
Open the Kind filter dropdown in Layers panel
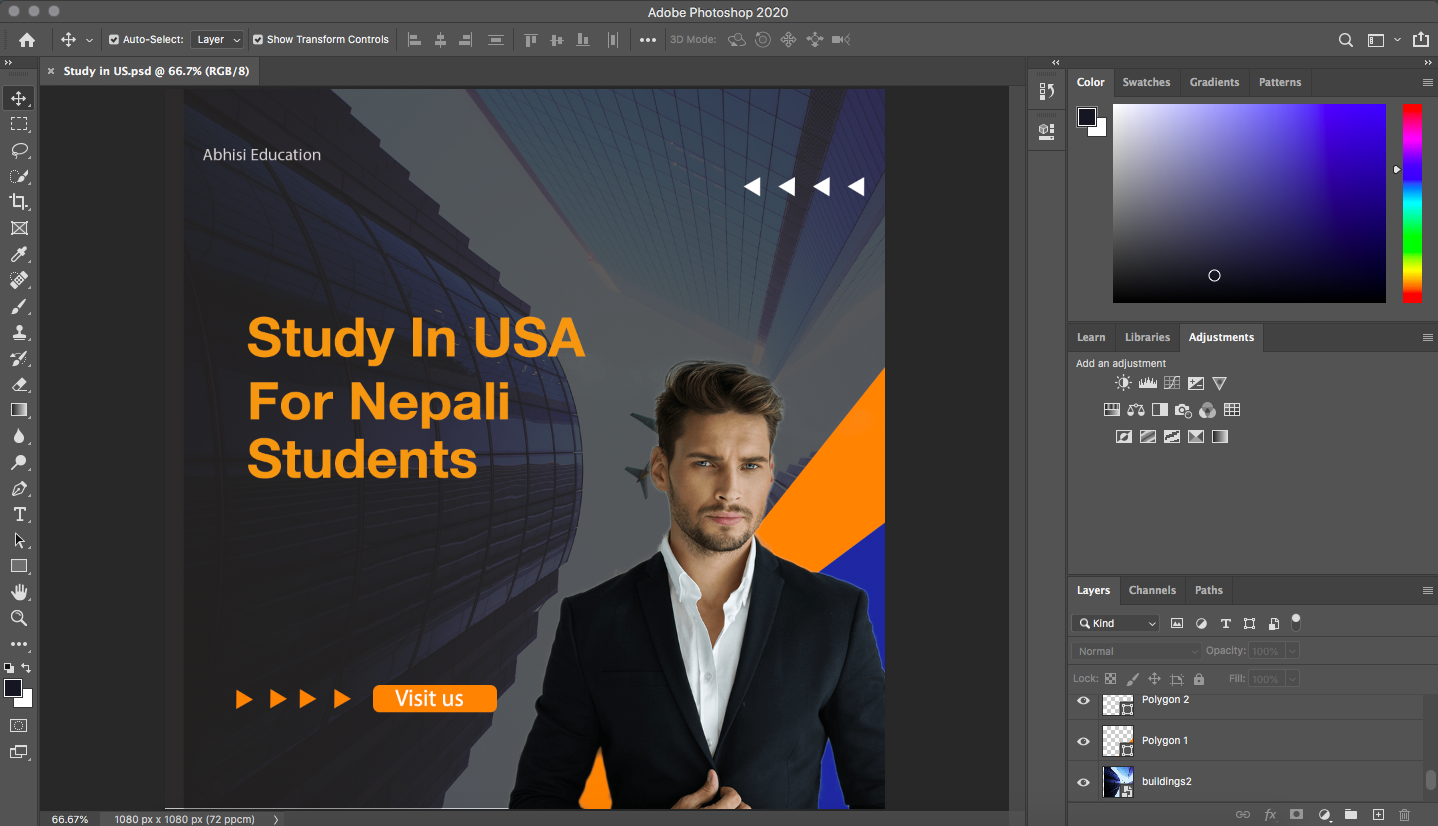tap(1115, 622)
